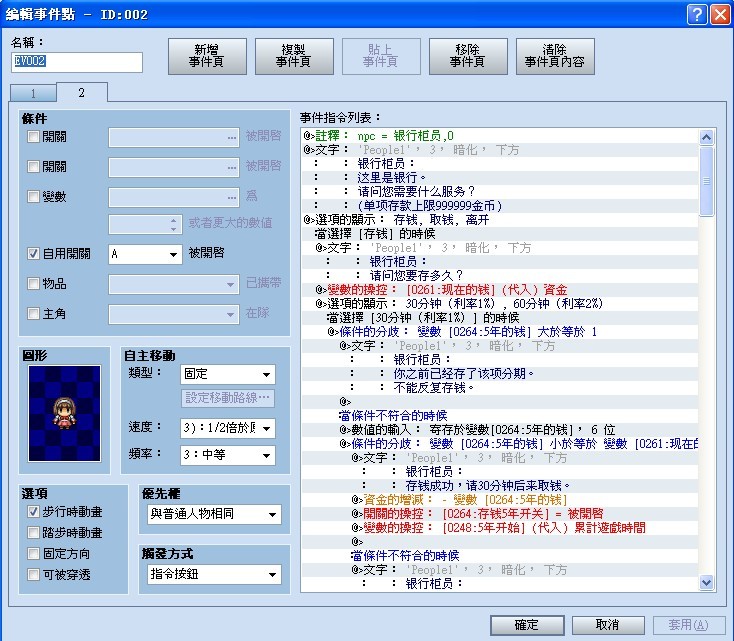Select 資金的增減 command line
Image resolution: width=734 pixels, height=641 pixels.
pyautogui.click(x=499, y=500)
